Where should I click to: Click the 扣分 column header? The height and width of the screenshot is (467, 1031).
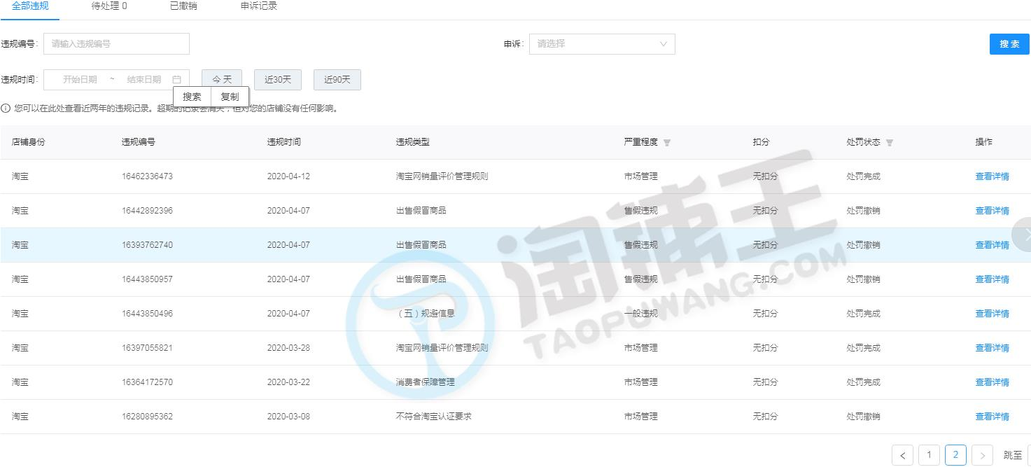point(761,143)
